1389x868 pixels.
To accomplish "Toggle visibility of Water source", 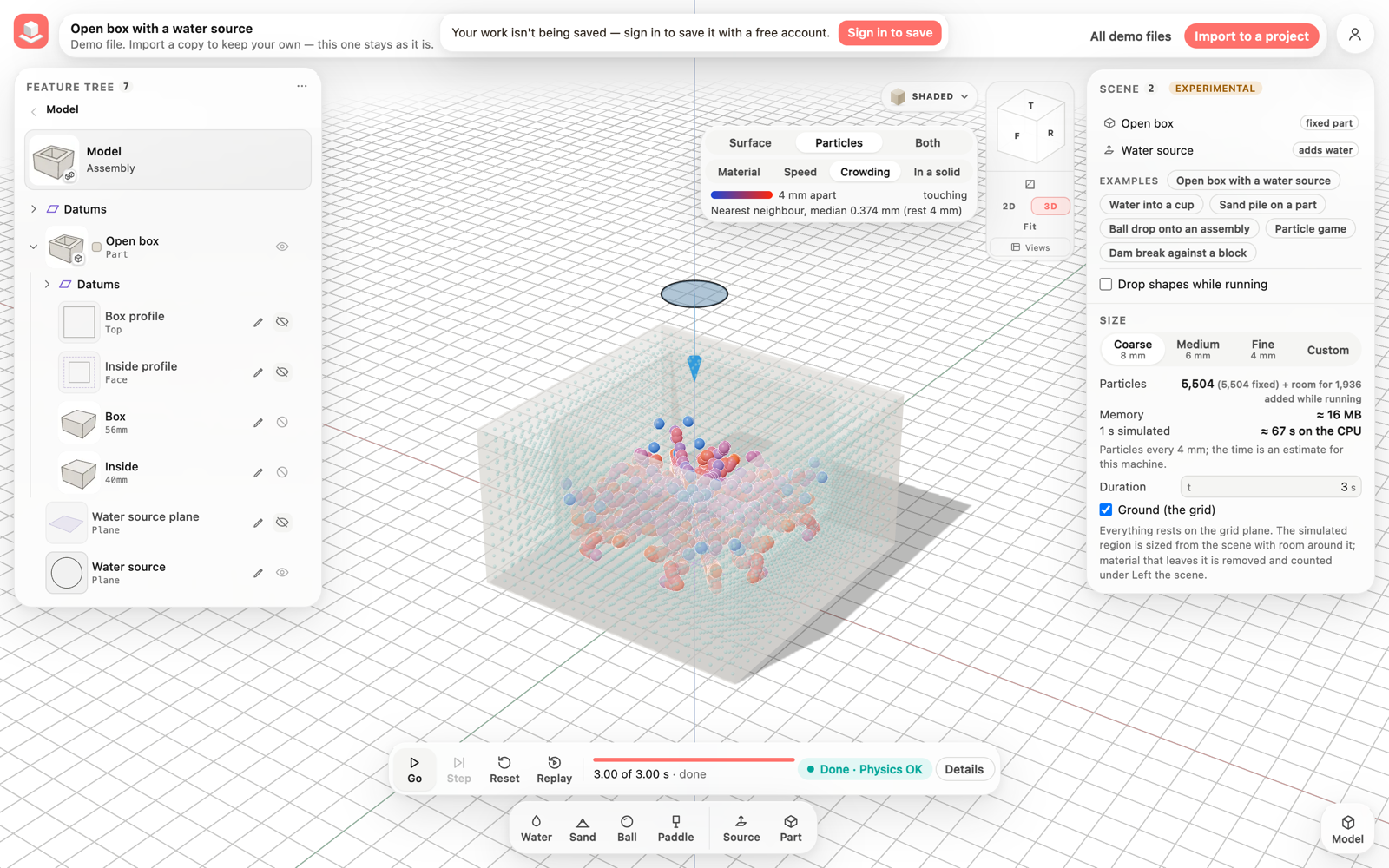I will (282, 573).
